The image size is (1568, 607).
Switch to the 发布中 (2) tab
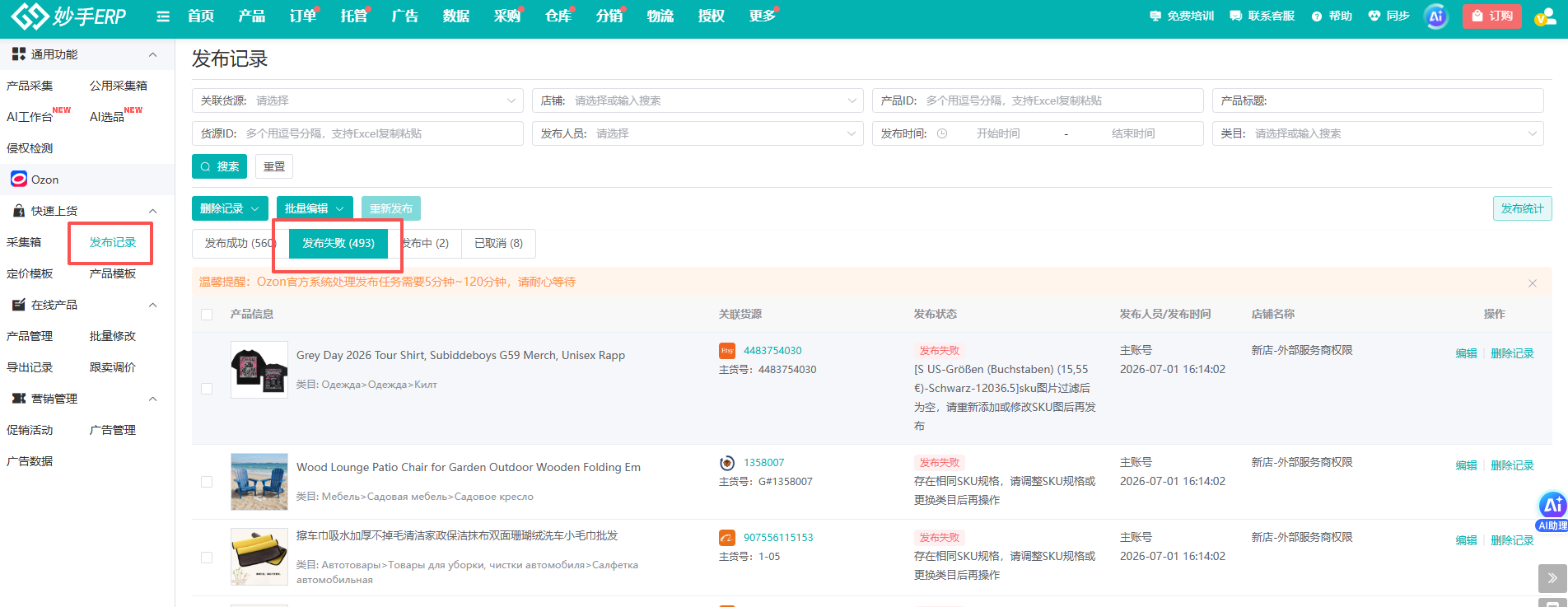coord(425,243)
